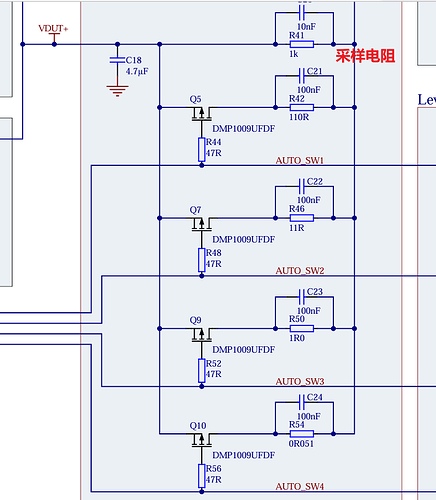Select the AUTO_SW4 net label
Viewport: 436px width, 500px height.
[300, 487]
